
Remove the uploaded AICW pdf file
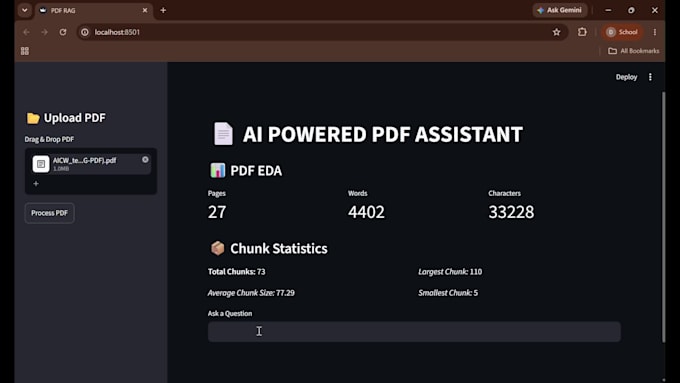click(x=145, y=160)
